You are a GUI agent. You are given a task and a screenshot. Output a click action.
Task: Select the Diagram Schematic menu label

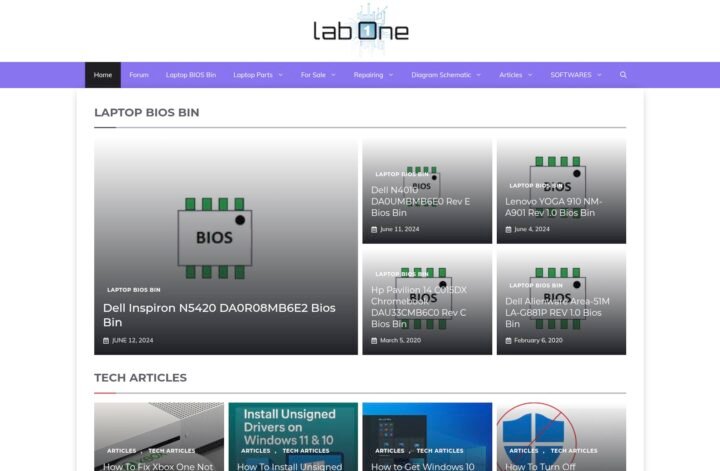coord(441,75)
